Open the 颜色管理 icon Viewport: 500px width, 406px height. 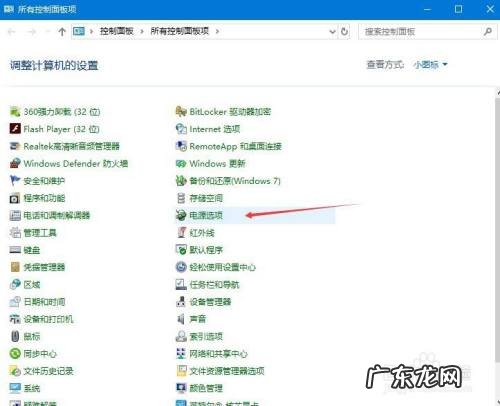181,388
